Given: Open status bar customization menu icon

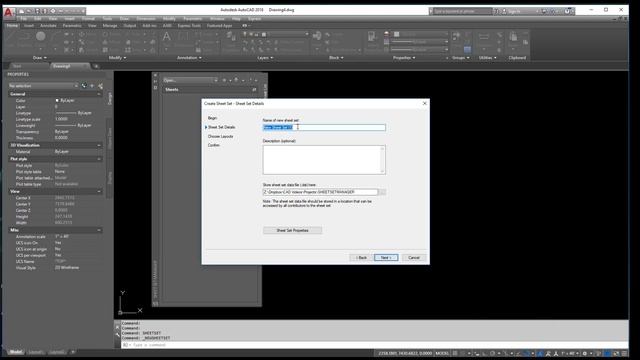Looking at the screenshot, I should tap(624, 353).
